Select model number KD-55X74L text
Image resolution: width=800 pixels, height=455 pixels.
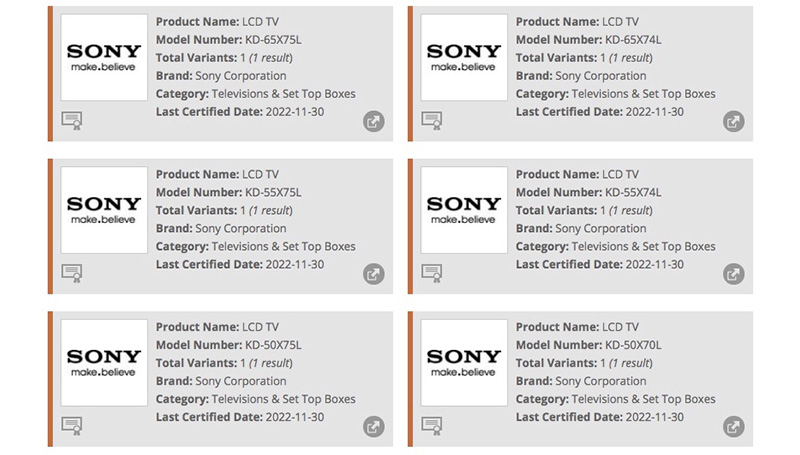[633, 192]
